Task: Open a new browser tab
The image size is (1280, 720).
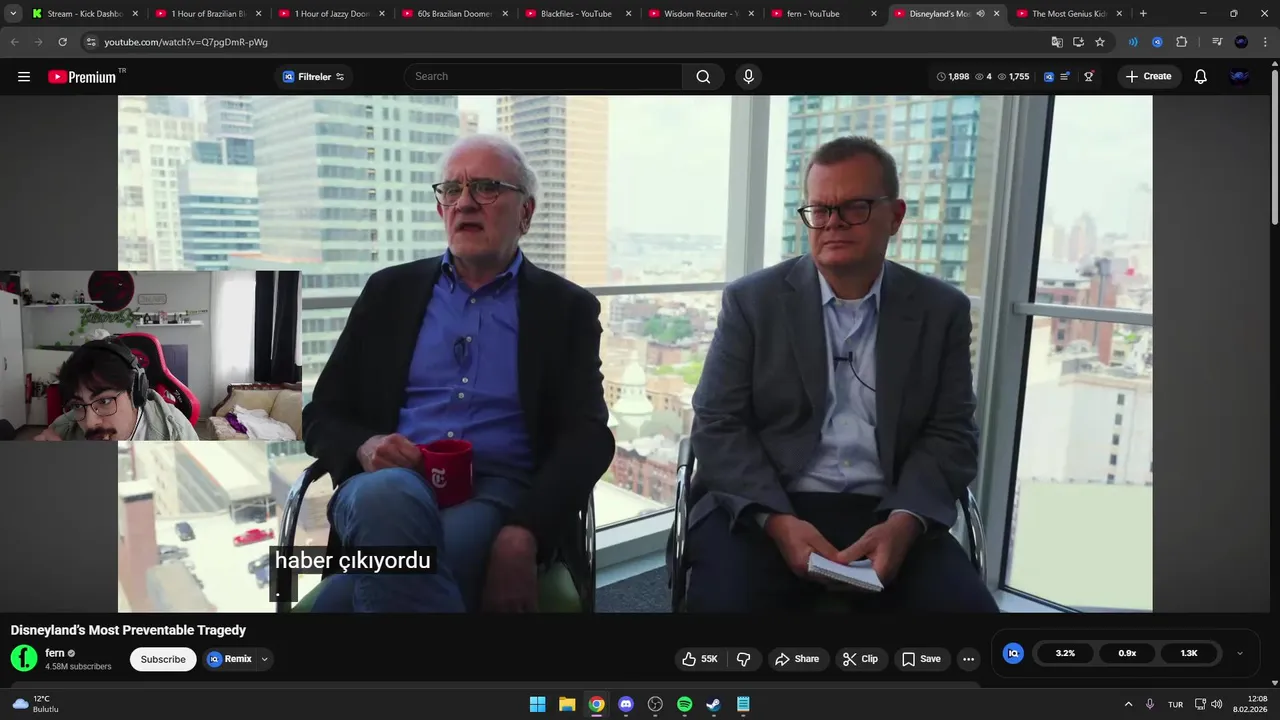Action: tap(1143, 14)
